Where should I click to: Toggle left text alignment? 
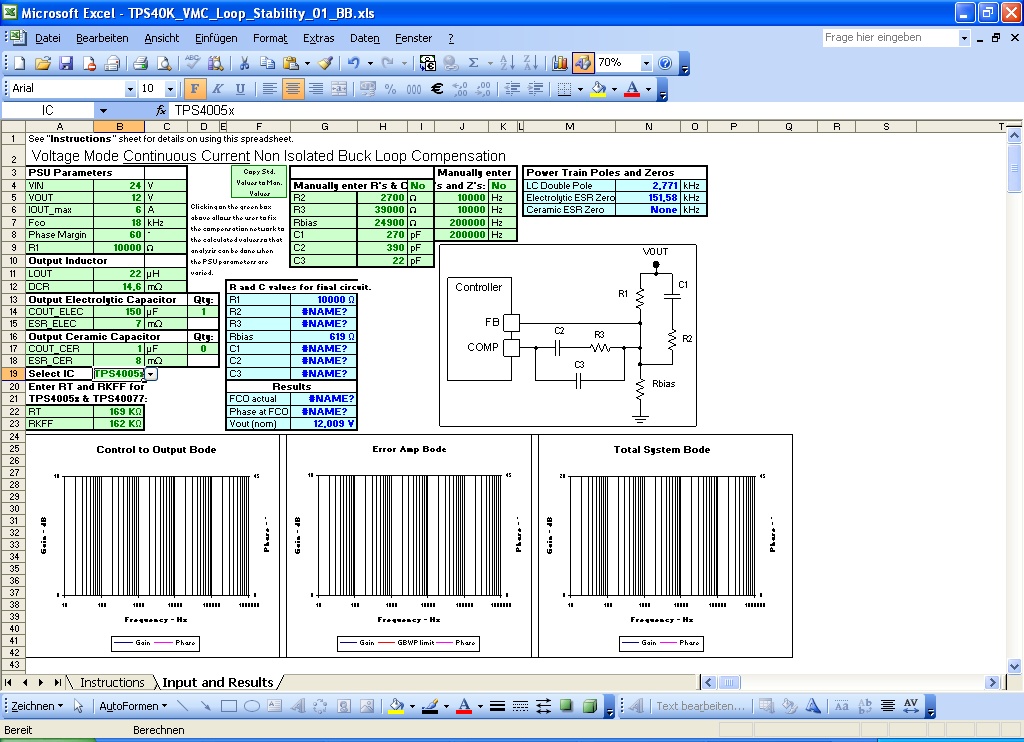pyautogui.click(x=270, y=89)
